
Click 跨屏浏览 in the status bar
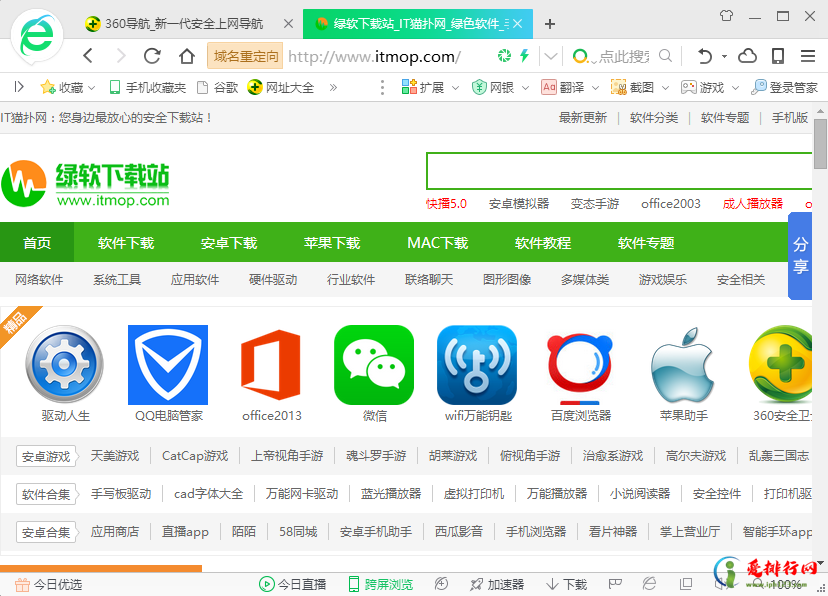tap(380, 584)
